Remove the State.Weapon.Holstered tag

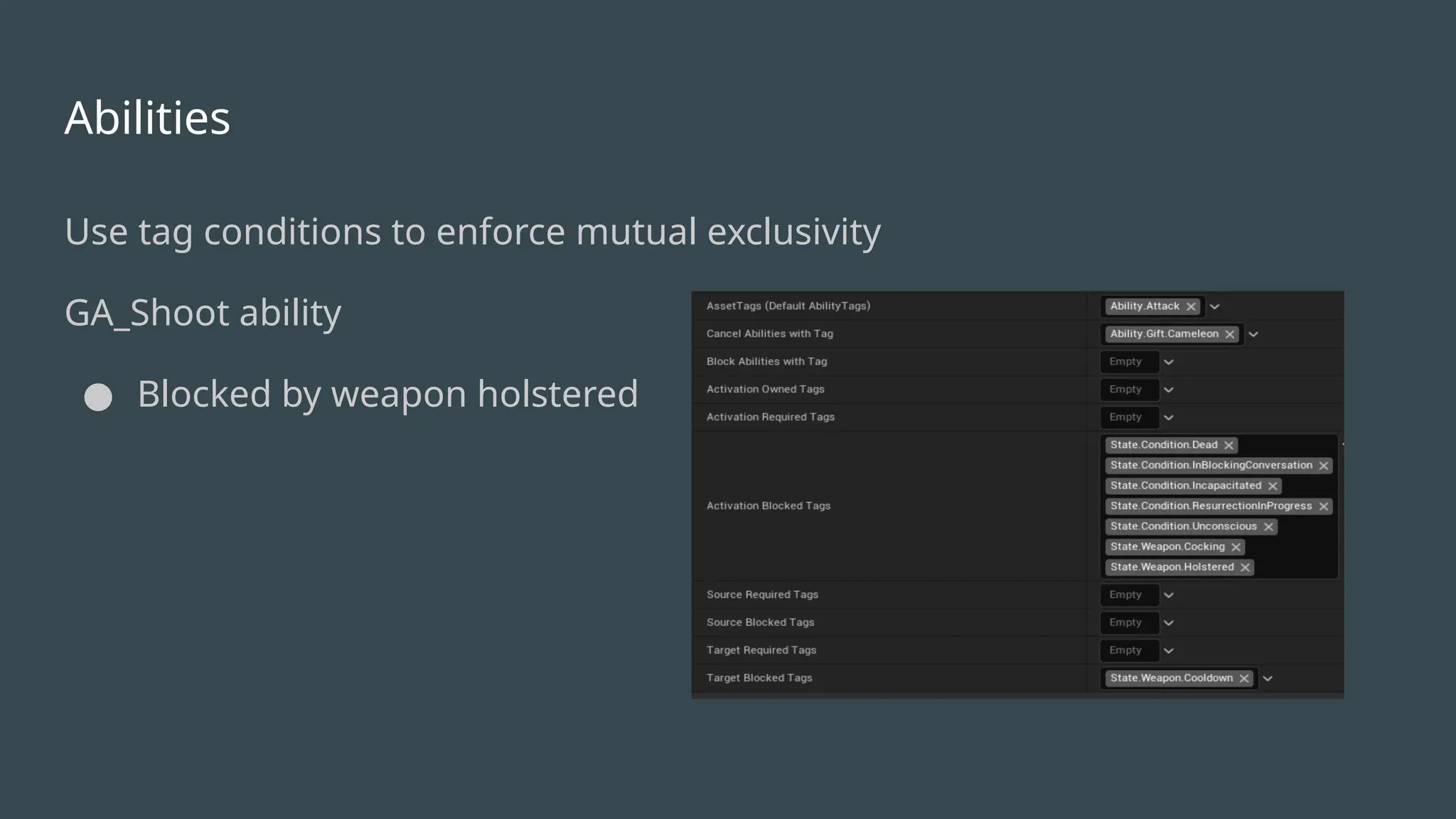[x=1245, y=567]
